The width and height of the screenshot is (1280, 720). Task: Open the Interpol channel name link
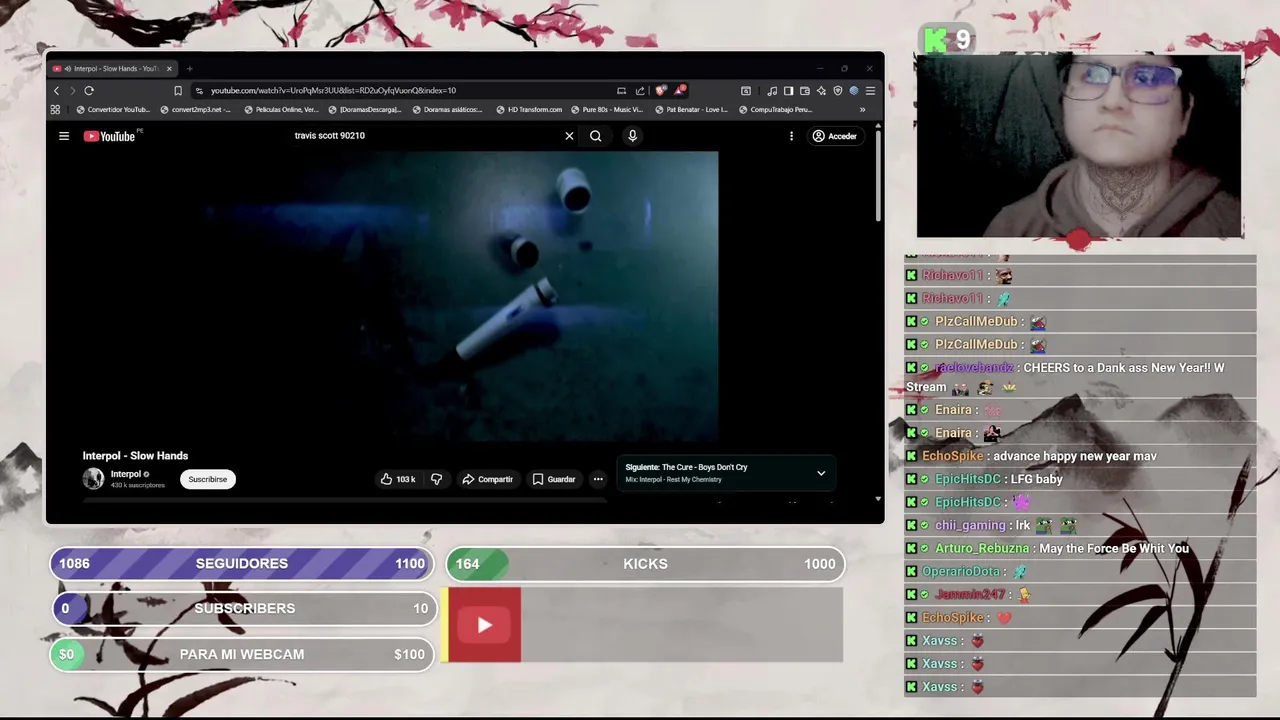[x=126, y=474]
